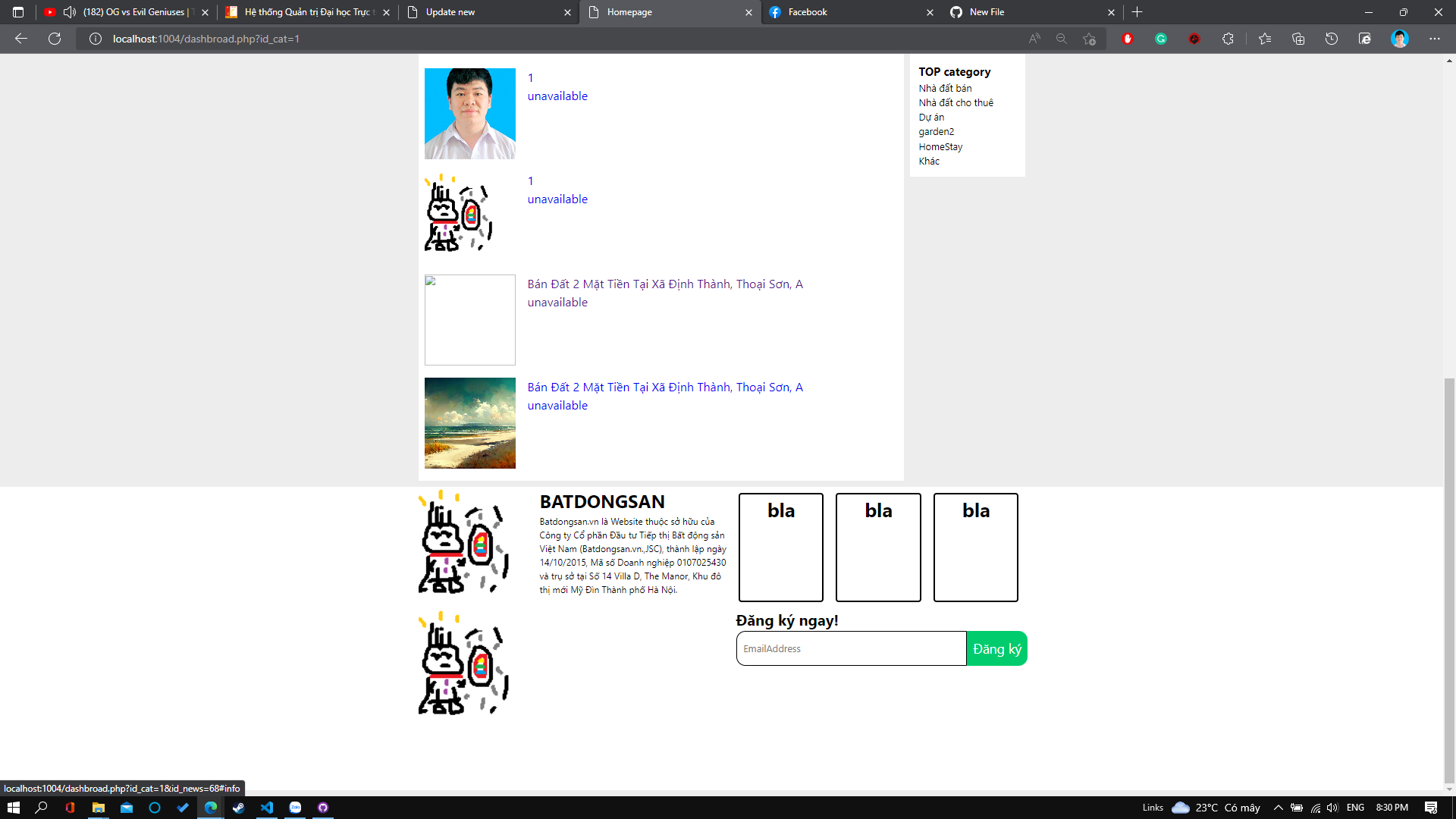Expand hidden icons in the system tray

(1278, 808)
